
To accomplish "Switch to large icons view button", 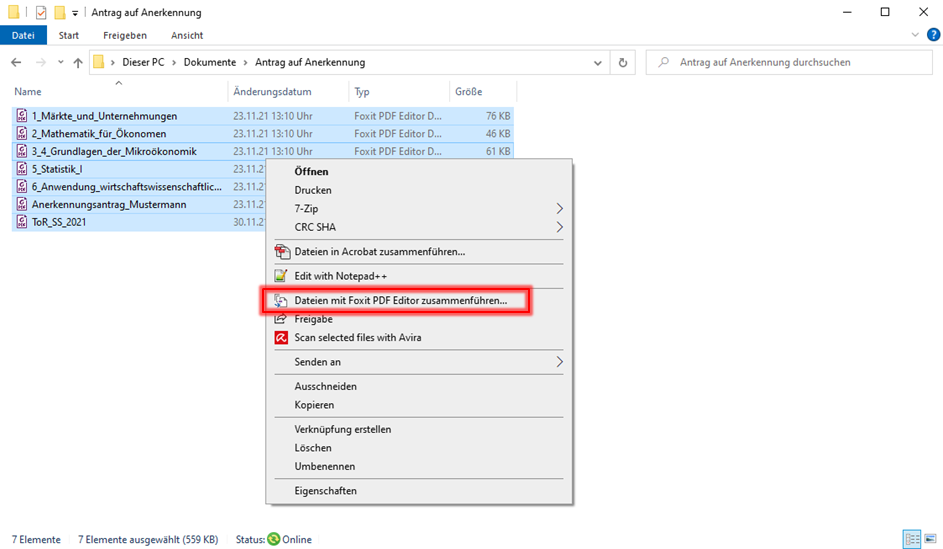I will click(930, 539).
